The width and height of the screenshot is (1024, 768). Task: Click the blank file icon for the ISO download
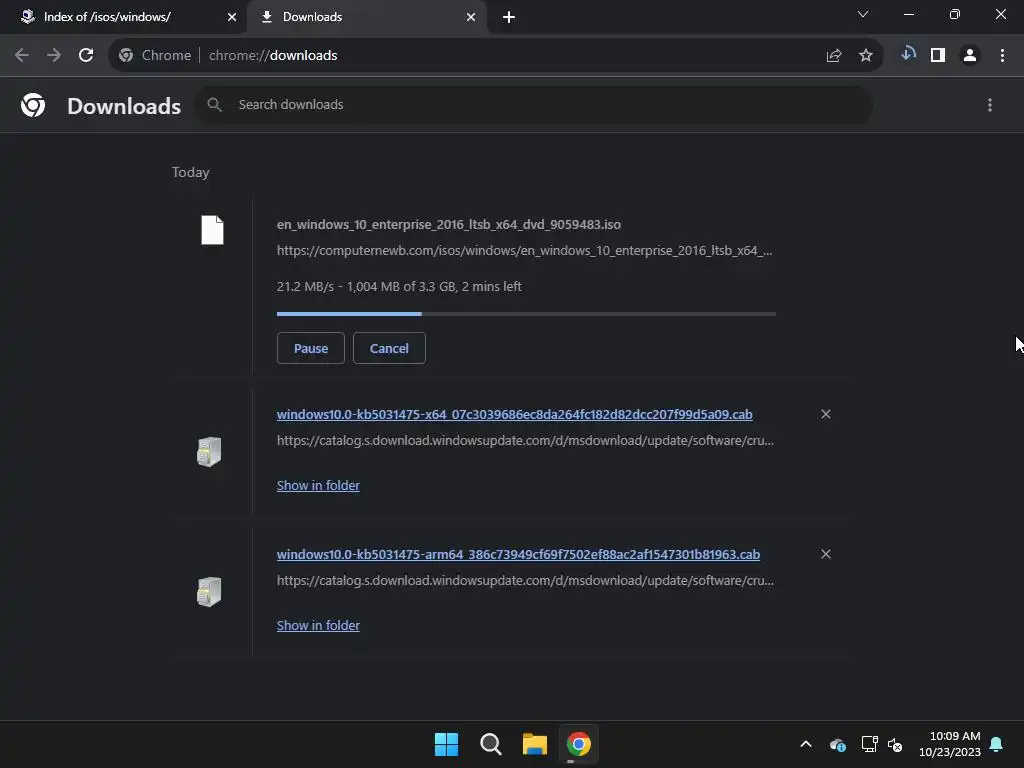click(212, 230)
